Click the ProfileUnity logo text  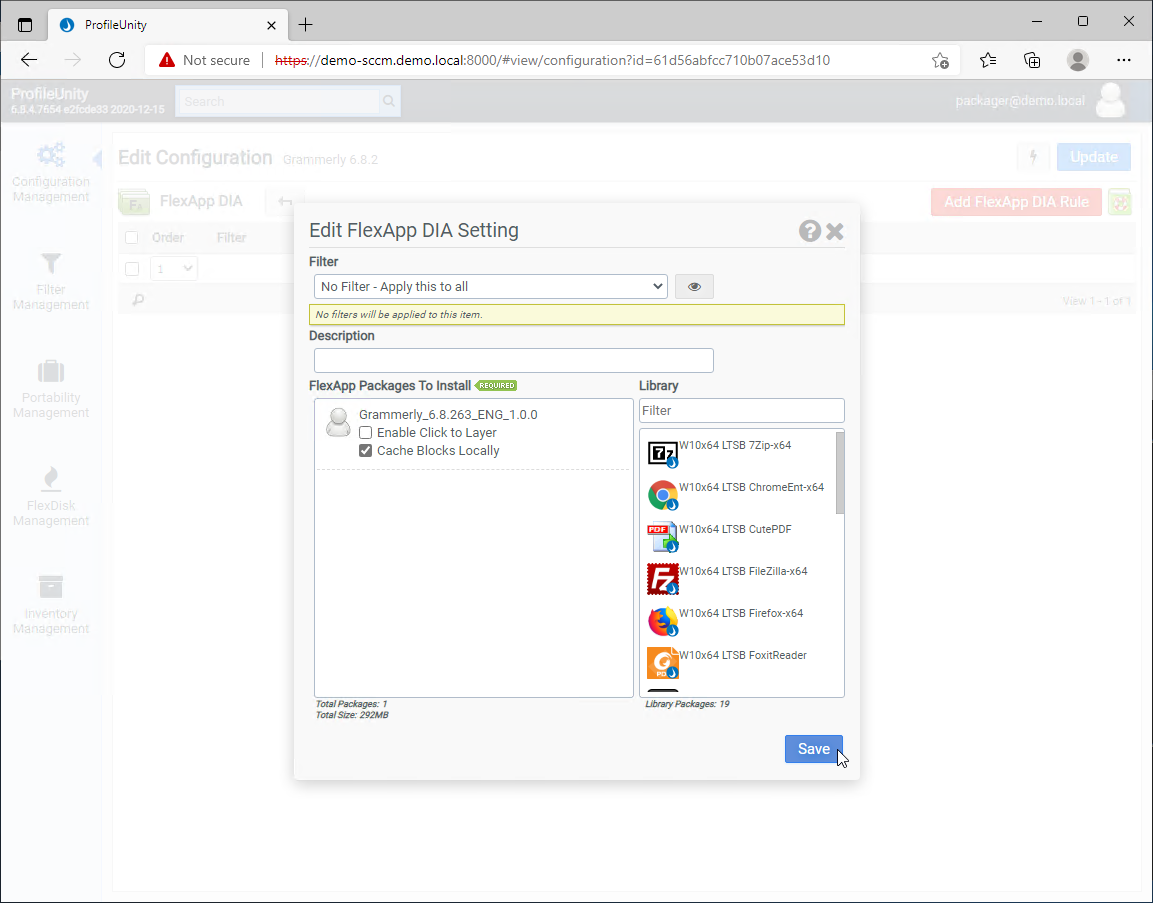click(x=50, y=94)
